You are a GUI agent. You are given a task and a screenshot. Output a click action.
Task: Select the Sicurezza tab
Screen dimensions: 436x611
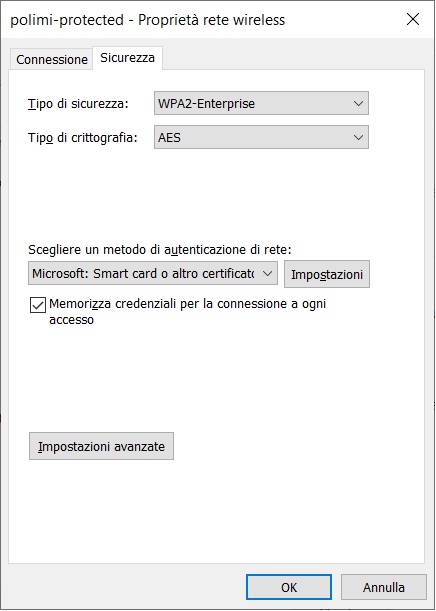(127, 58)
